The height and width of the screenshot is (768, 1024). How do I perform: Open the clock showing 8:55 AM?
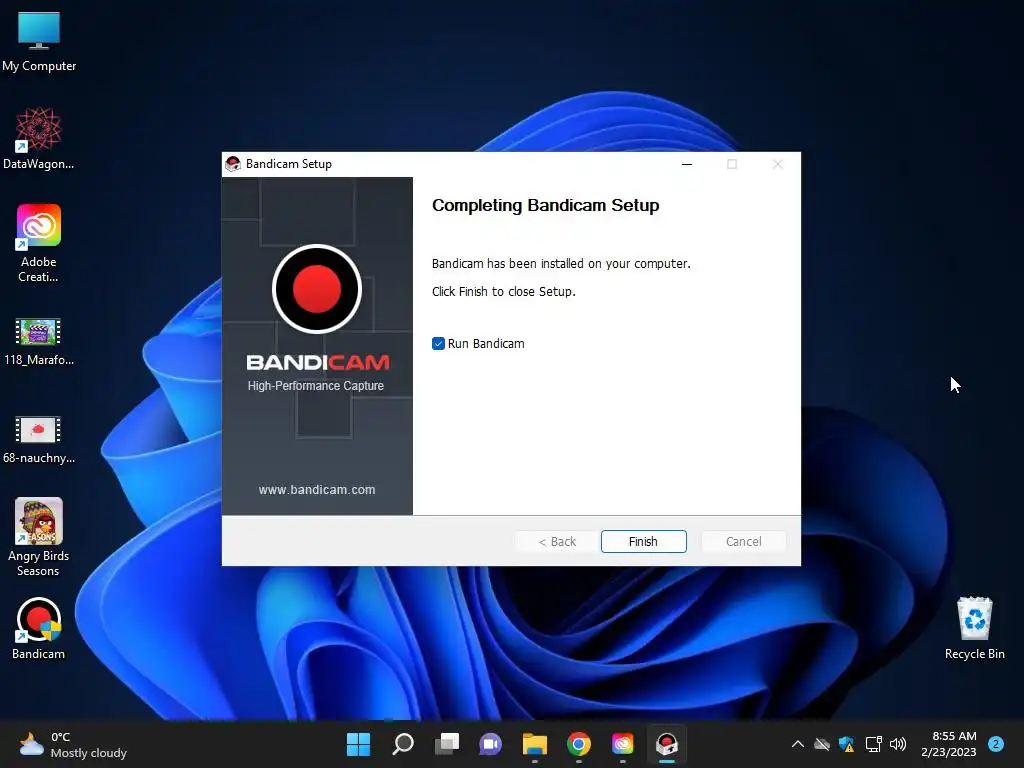click(x=949, y=744)
